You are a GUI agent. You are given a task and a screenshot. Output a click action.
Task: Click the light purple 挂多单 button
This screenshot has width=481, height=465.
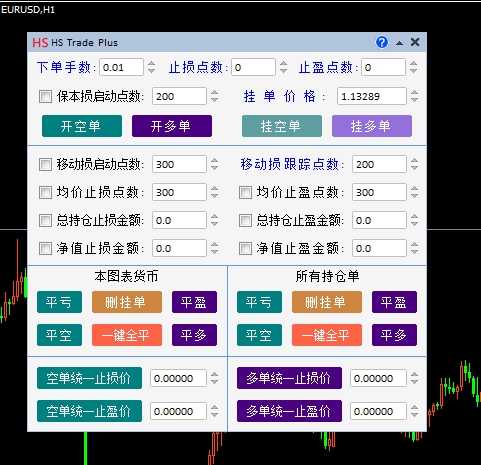[372, 126]
